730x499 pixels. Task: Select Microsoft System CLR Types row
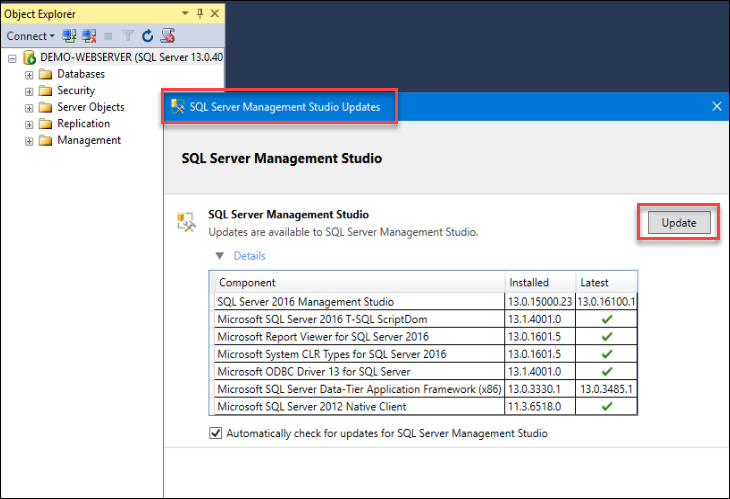[425, 354]
